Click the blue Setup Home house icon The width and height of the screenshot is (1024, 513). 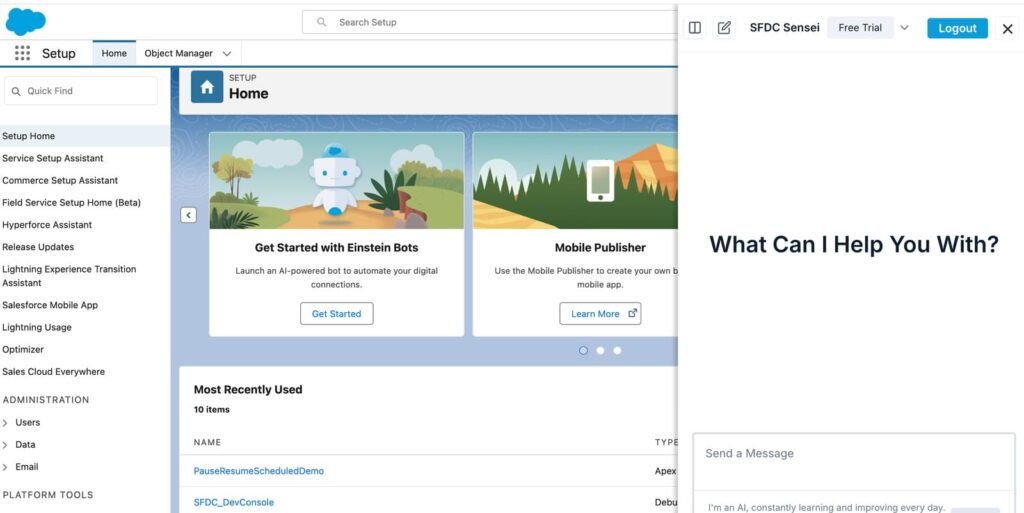pyautogui.click(x=207, y=87)
